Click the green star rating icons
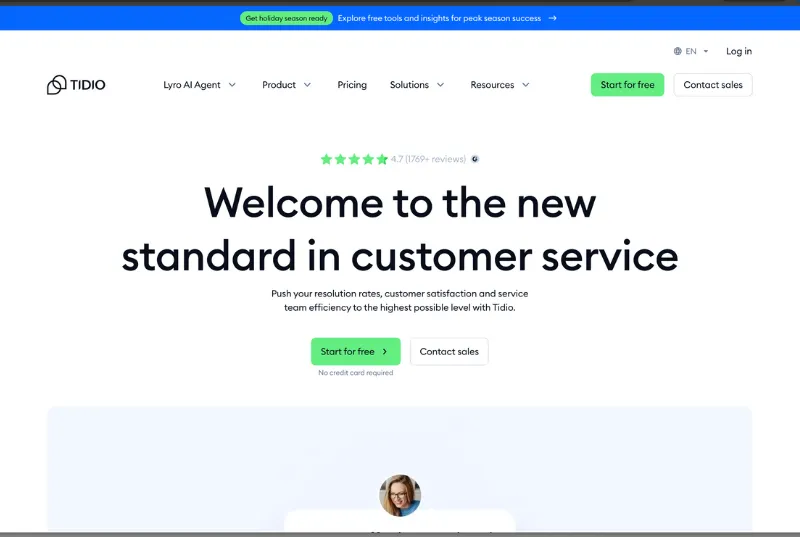Image resolution: width=800 pixels, height=537 pixels. pyautogui.click(x=354, y=159)
